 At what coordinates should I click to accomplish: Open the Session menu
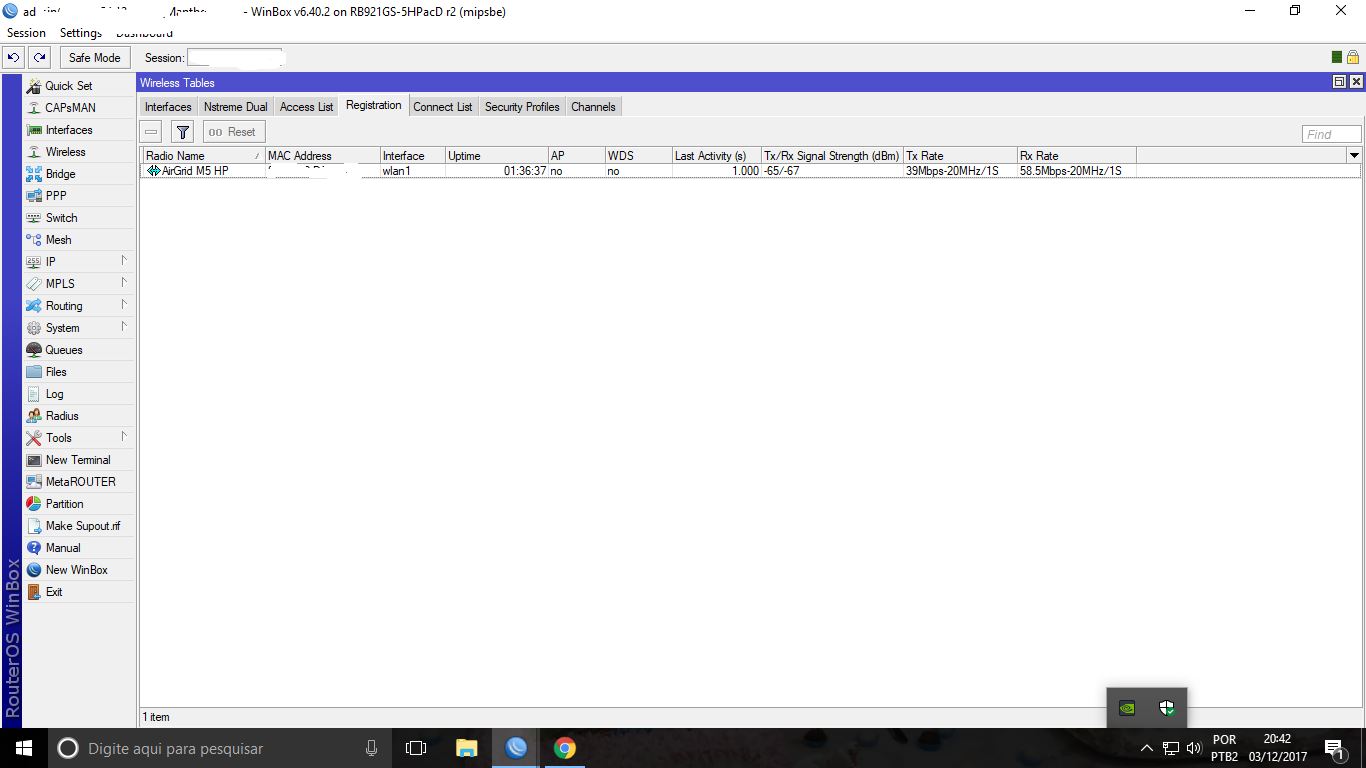pos(27,33)
